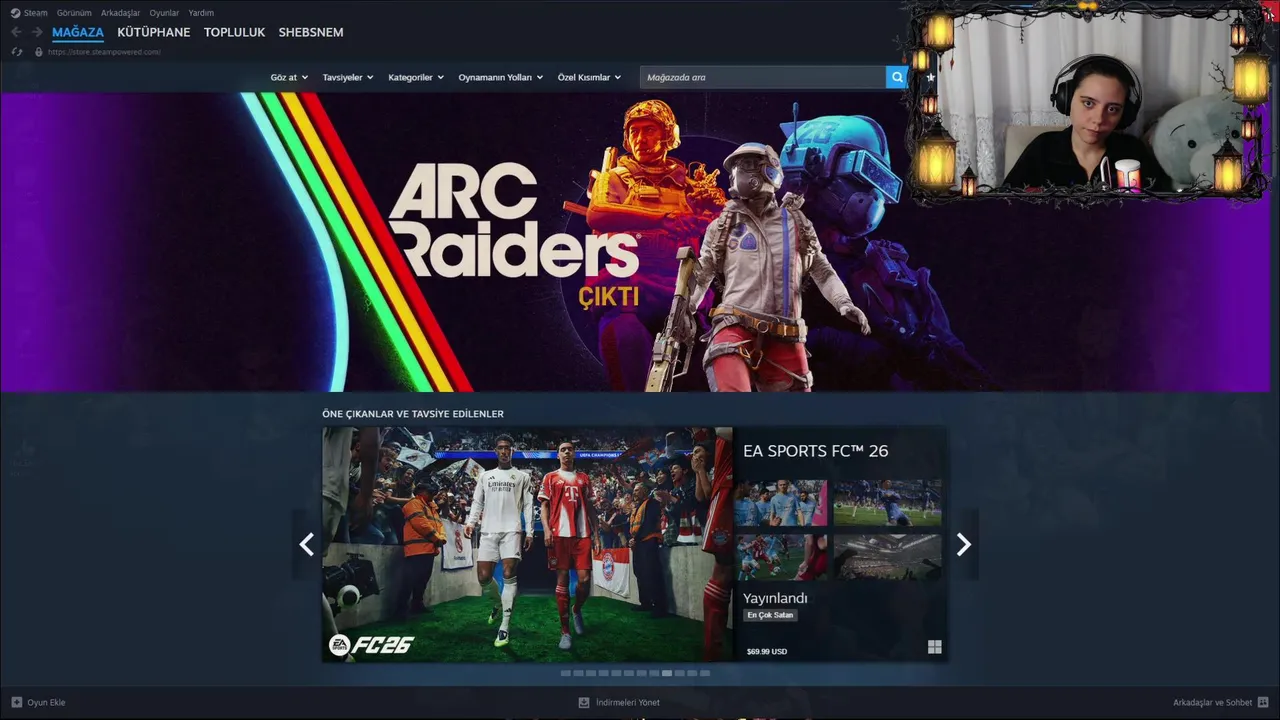Click the EA SPORTS FC 26 title
Viewport: 1280px width, 720px height.
click(815, 451)
